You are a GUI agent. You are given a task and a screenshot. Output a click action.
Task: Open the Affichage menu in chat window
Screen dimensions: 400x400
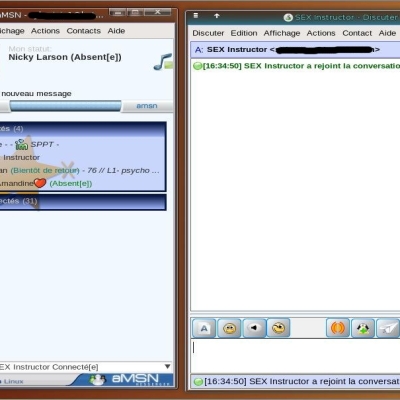tap(282, 33)
